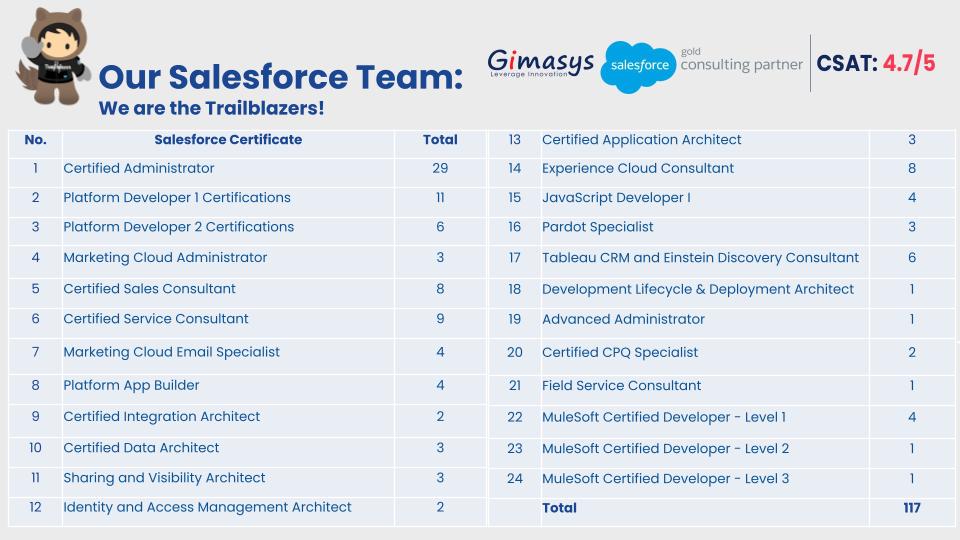Image resolution: width=960 pixels, height=540 pixels.
Task: Click the value 2 for CPQ Specialist
Action: click(x=912, y=353)
